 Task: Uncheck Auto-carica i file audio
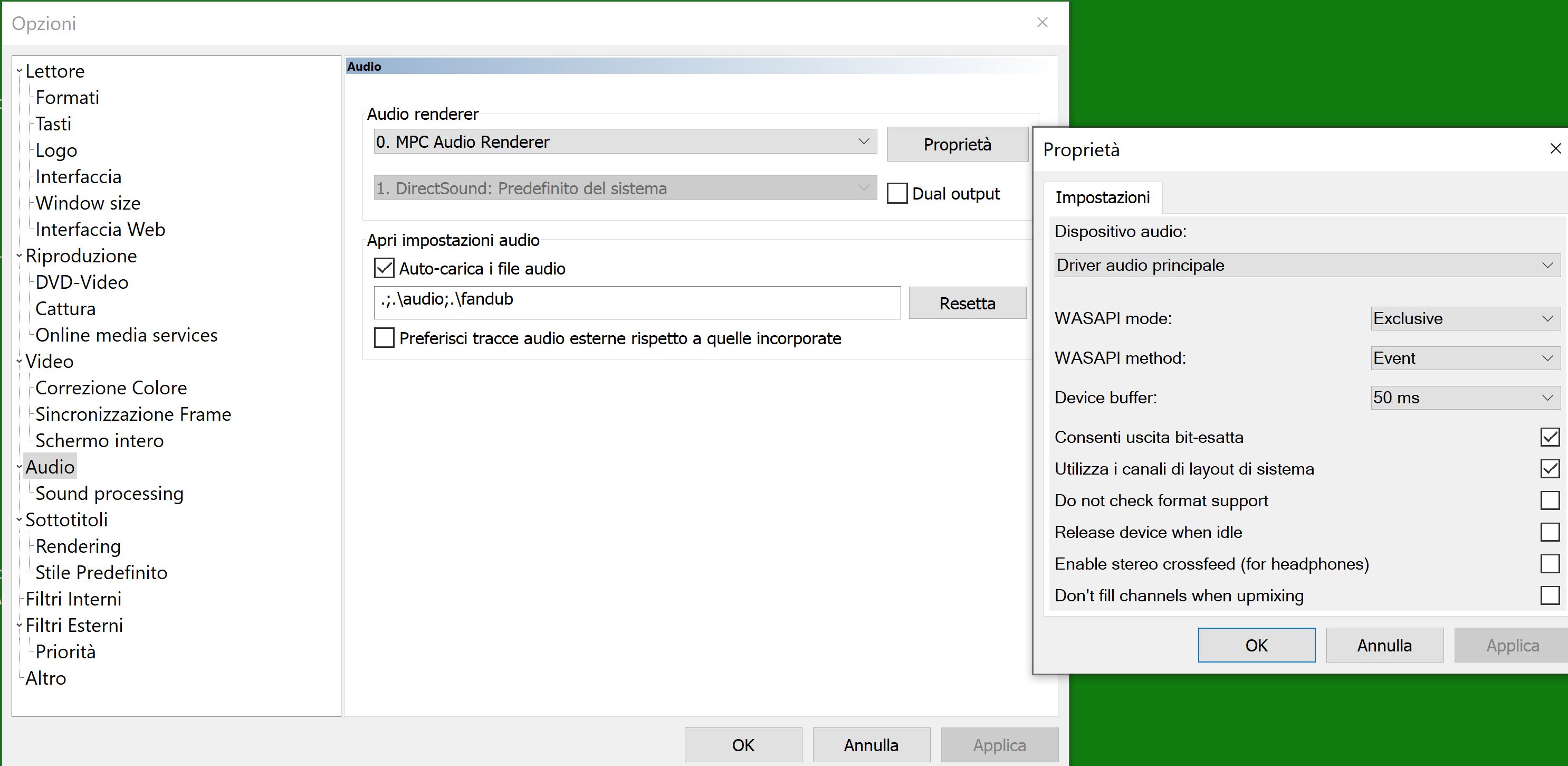[384, 269]
